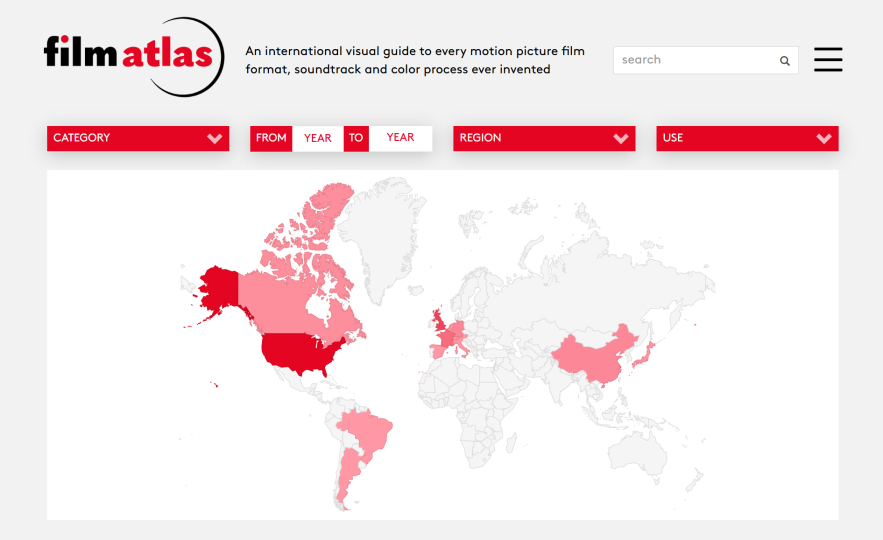
Task: Select Australia on the map
Action: [x=639, y=453]
